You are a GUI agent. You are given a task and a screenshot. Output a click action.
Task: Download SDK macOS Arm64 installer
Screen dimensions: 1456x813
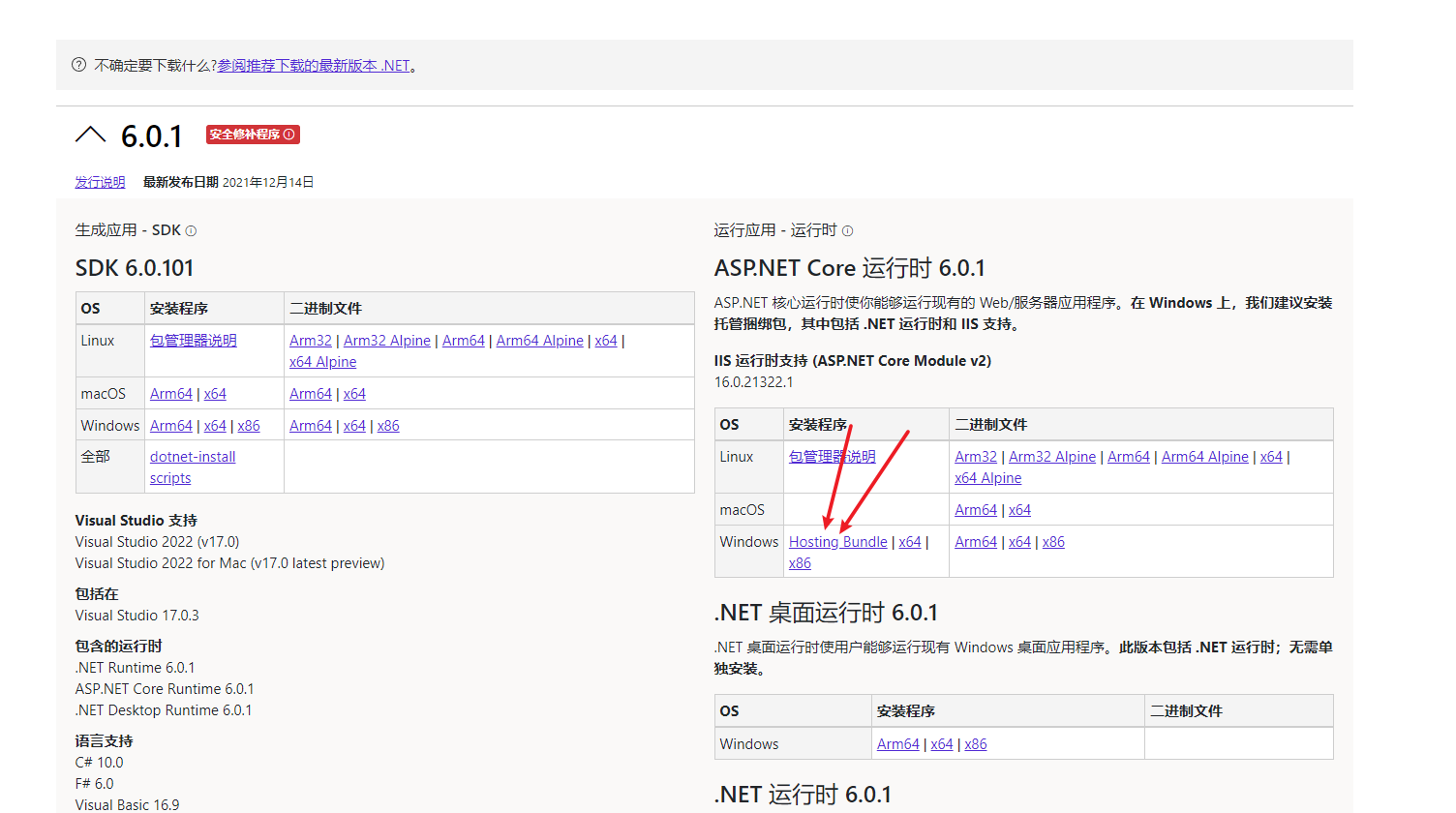(x=171, y=394)
